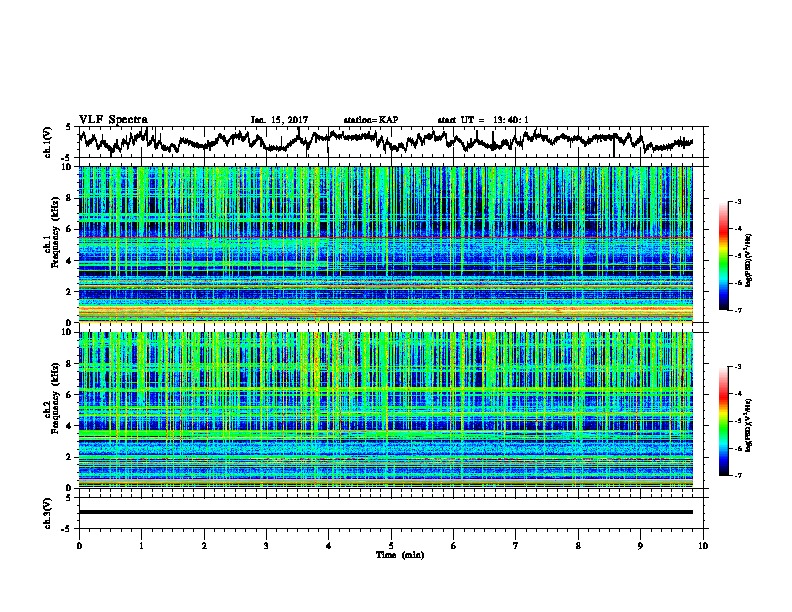Image resolution: width=792 pixels, height=612 pixels.
Task: Click time axis tick label "10"
Action: pos(703,546)
